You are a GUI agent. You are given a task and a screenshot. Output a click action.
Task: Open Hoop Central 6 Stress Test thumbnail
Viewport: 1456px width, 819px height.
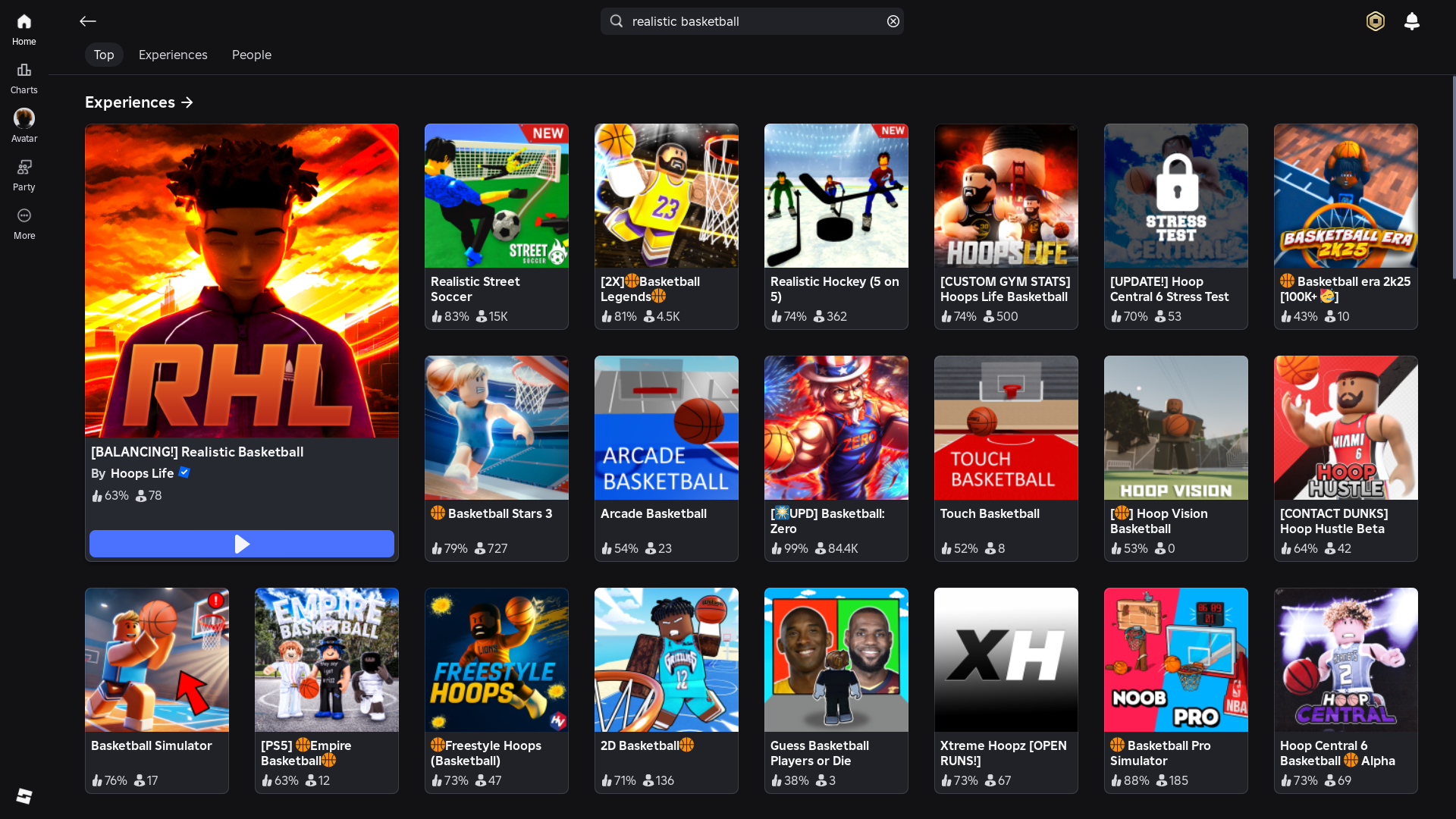[x=1176, y=196]
